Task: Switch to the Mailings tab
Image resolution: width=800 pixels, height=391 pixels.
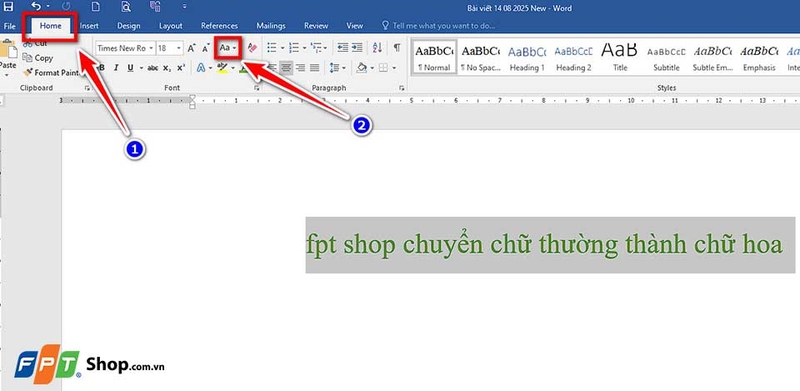Action: pyautogui.click(x=271, y=26)
